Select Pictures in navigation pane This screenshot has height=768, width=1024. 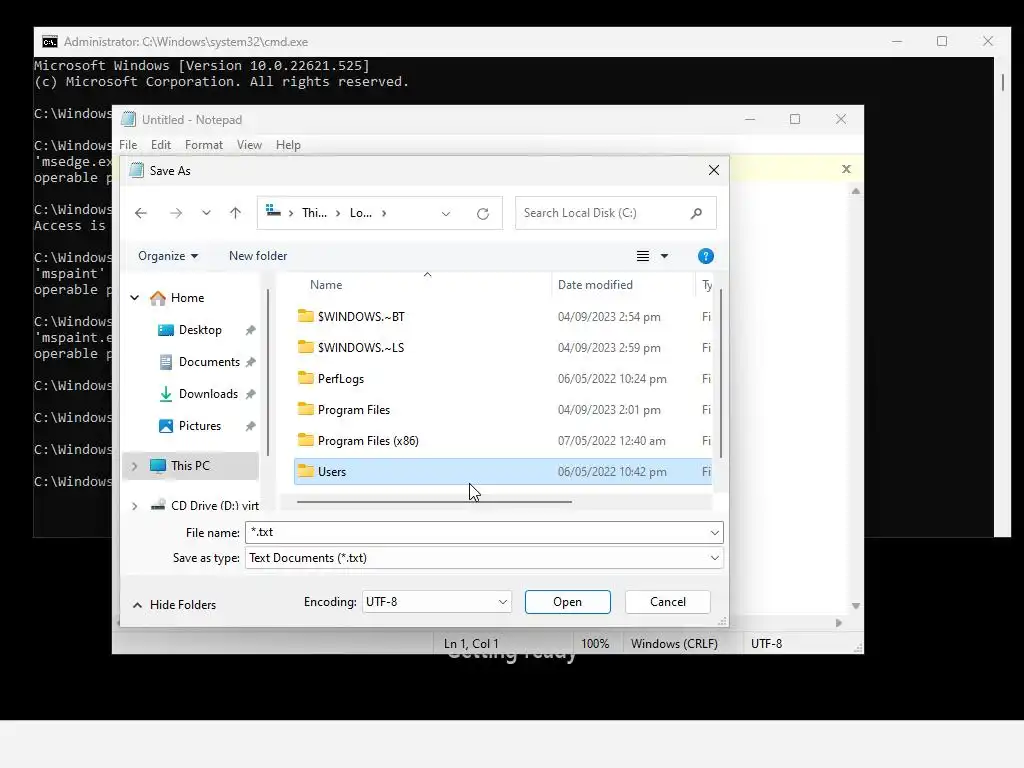tap(199, 426)
